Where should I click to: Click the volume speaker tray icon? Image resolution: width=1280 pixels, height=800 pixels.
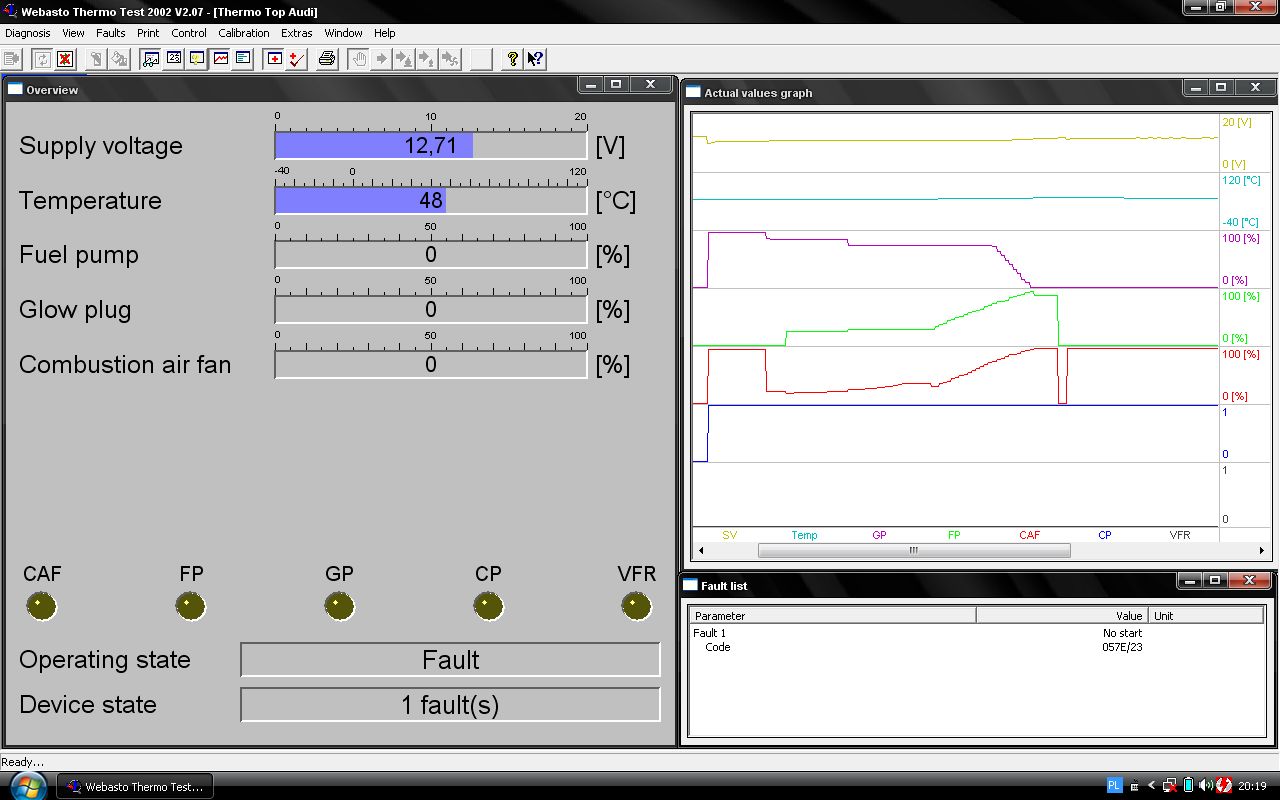[x=1204, y=786]
